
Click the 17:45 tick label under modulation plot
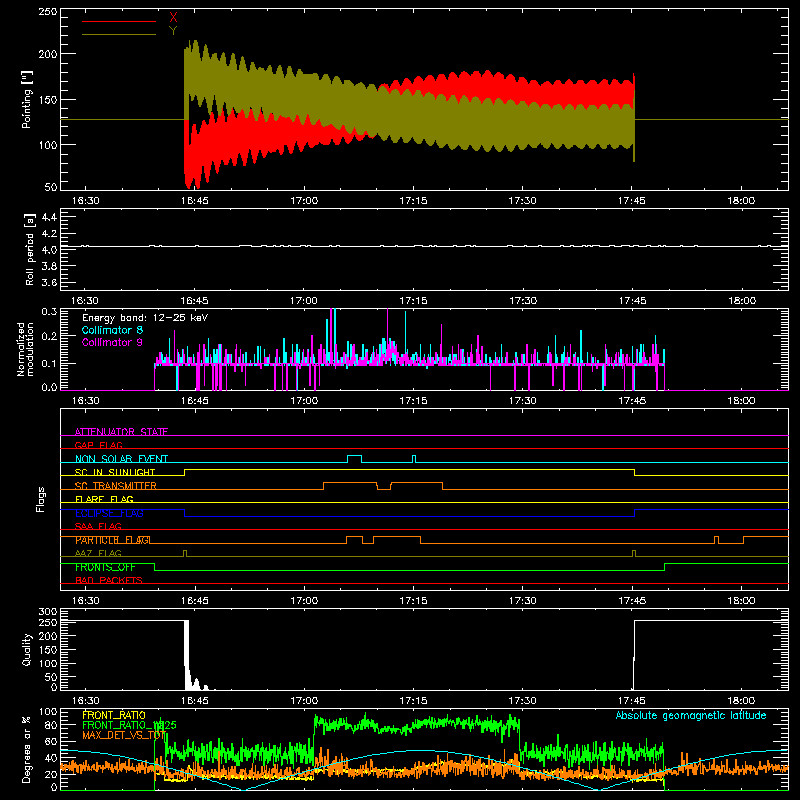coord(632,401)
